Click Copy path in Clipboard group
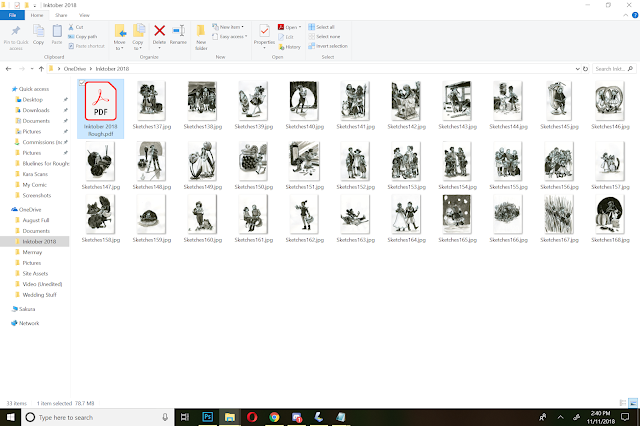 point(82,36)
